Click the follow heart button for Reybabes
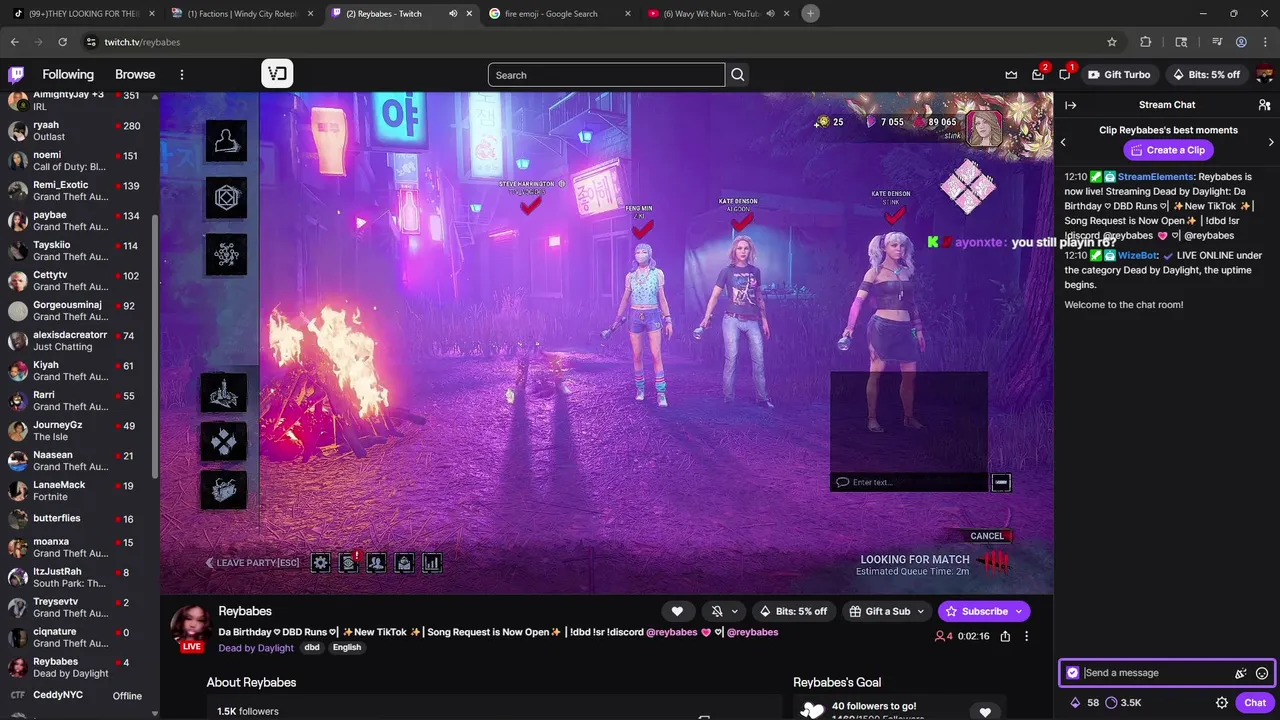The image size is (1280, 720). click(x=677, y=611)
